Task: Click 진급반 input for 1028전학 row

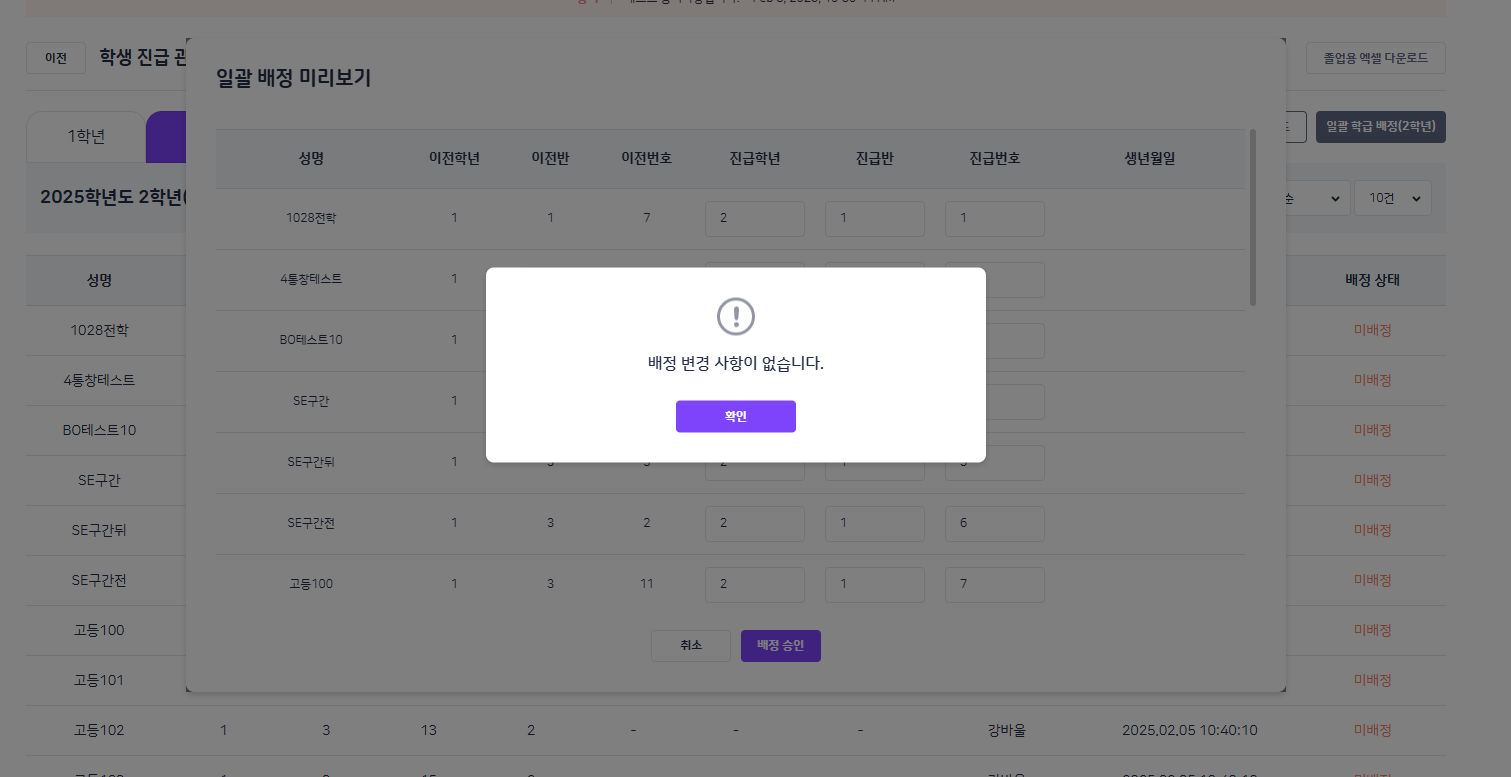Action: tap(874, 219)
